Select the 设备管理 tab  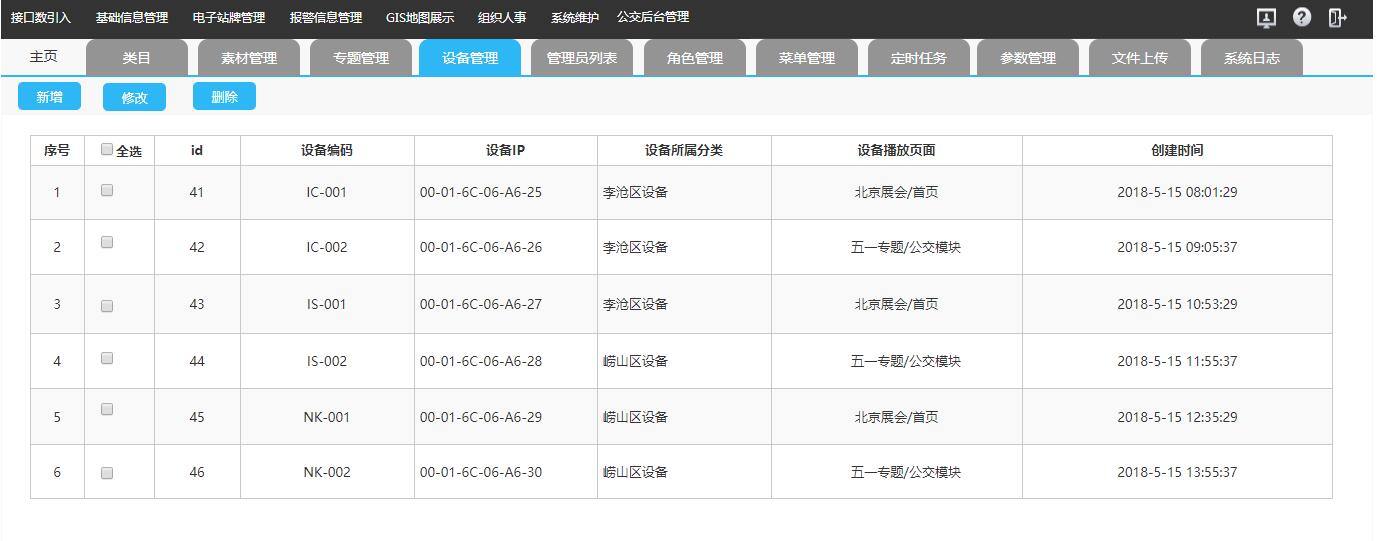[470, 58]
